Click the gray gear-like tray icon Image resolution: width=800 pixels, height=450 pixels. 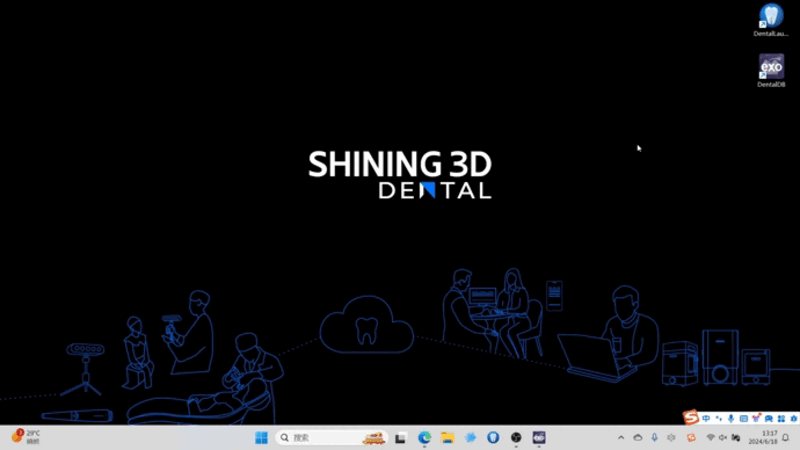[671, 437]
